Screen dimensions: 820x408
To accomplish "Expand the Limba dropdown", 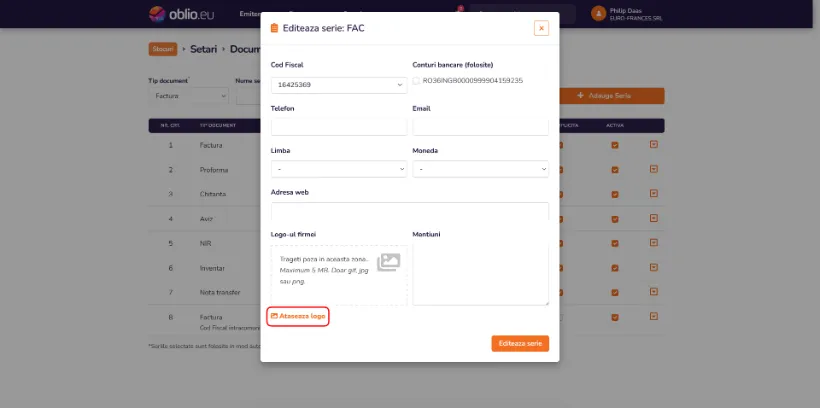I will coord(339,169).
